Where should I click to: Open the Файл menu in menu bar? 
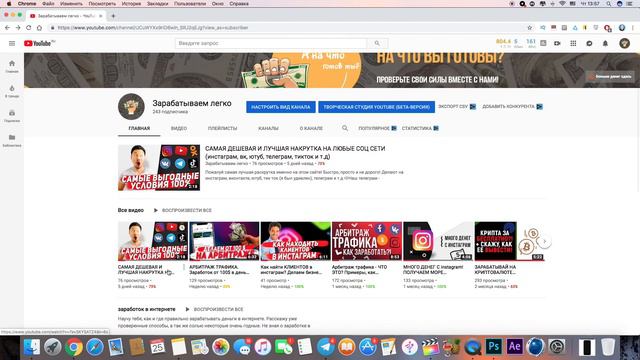48,4
